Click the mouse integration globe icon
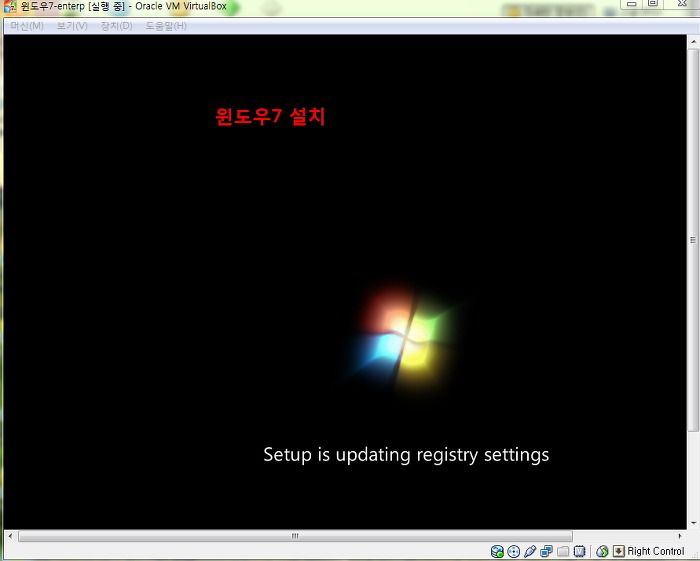Screen dimensions: 700x561 pyautogui.click(x=602, y=551)
